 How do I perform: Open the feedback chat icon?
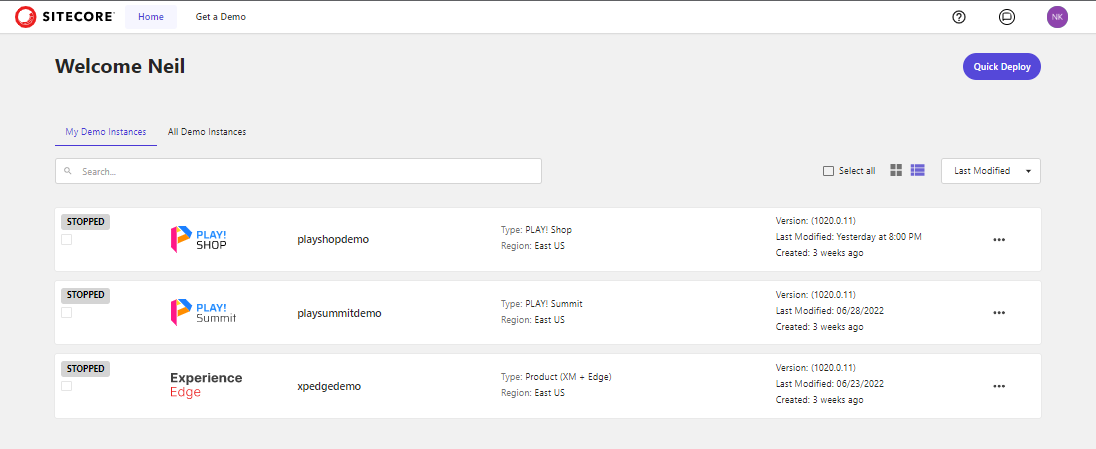pos(1007,17)
